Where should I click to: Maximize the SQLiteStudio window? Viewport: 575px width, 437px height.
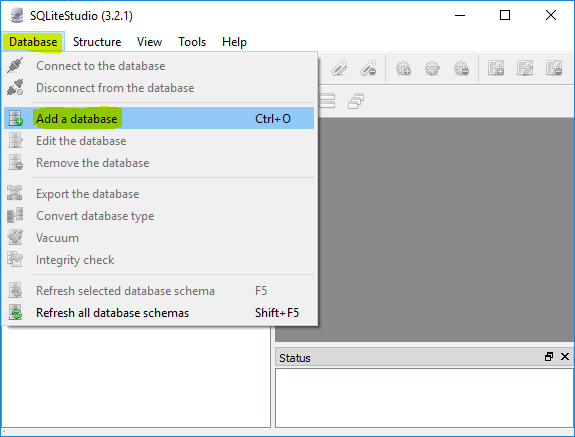(x=505, y=15)
